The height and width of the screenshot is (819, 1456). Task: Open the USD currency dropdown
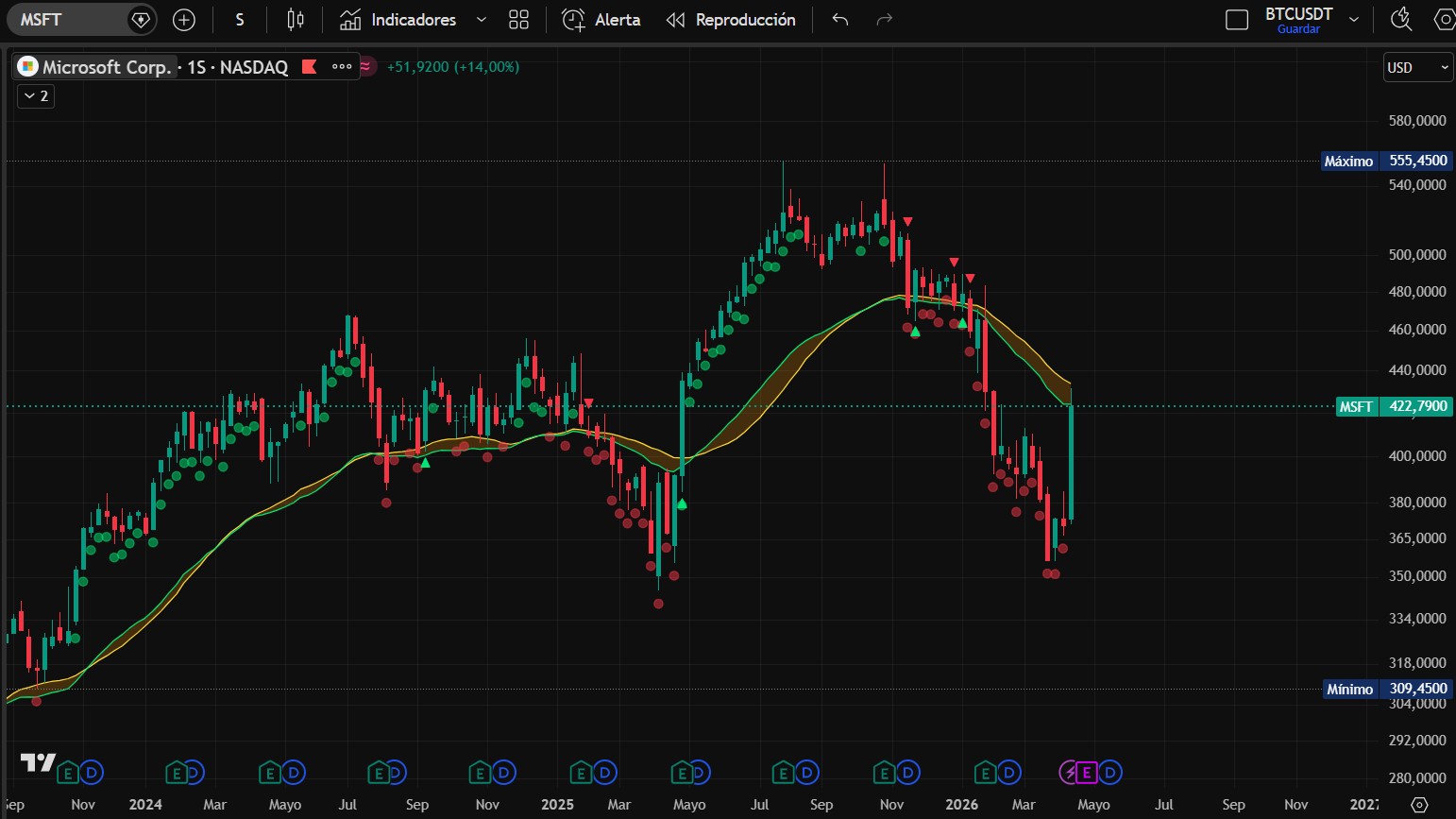[1417, 67]
